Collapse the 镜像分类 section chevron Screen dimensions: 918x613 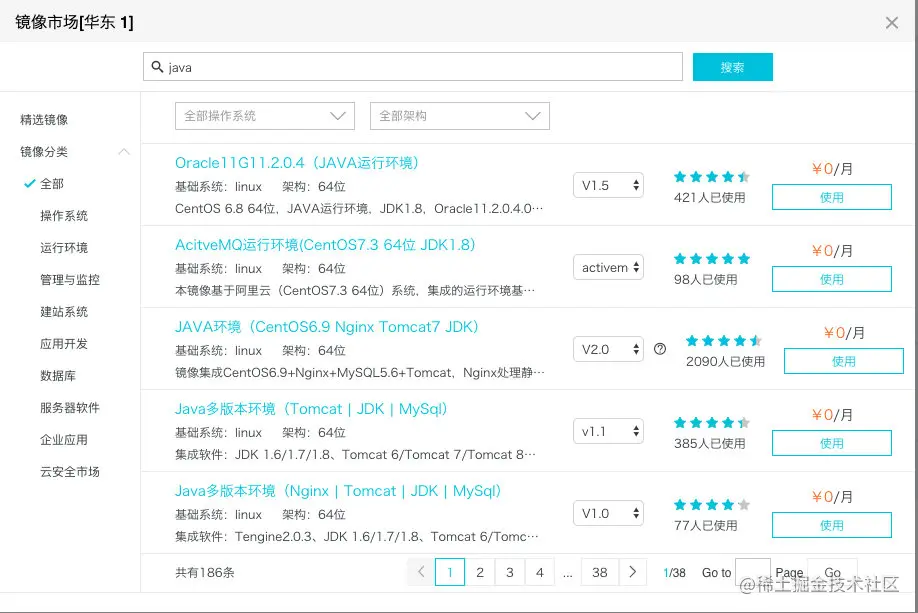tap(124, 152)
